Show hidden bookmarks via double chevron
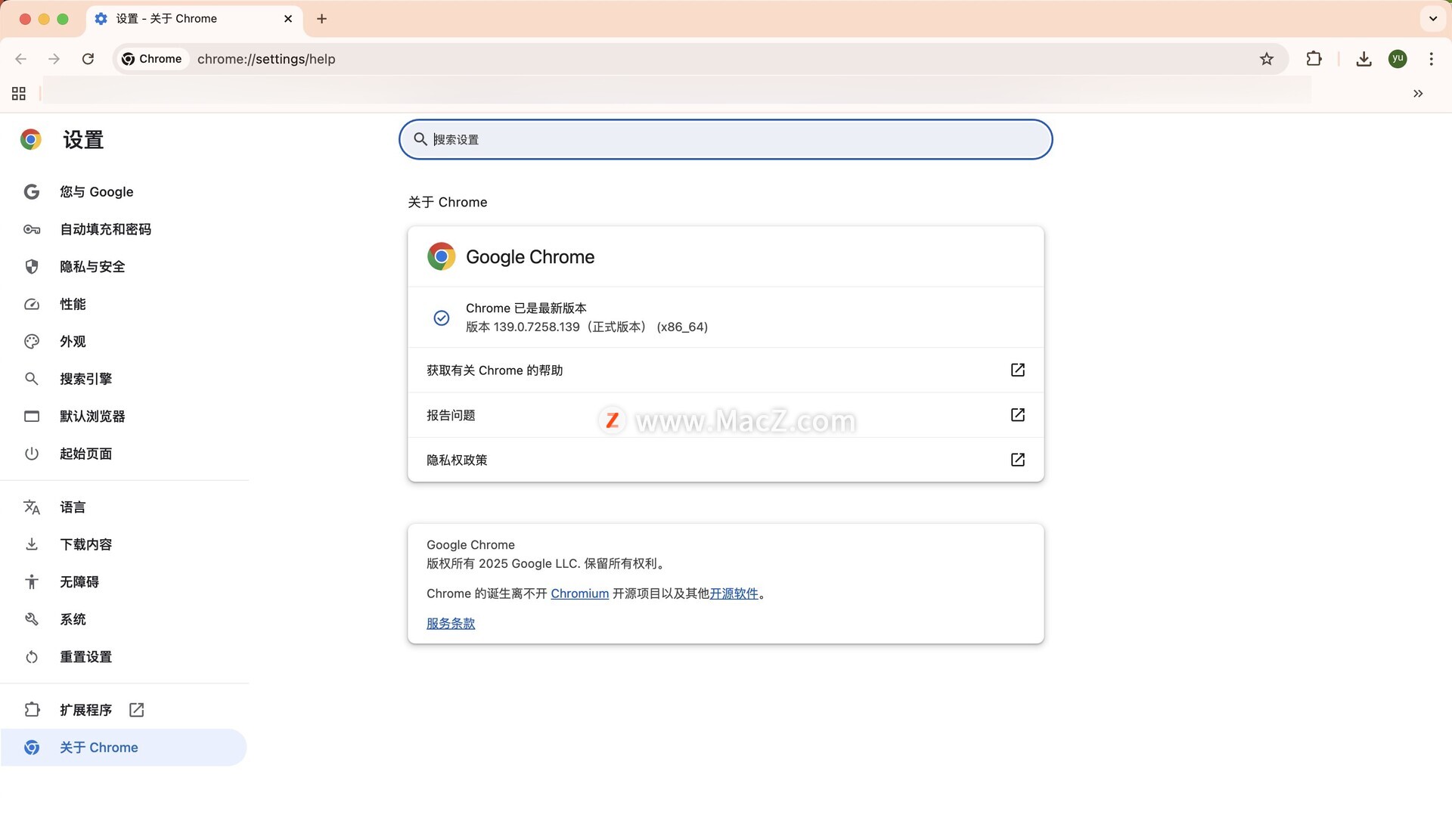The width and height of the screenshot is (1452, 840). point(1418,94)
